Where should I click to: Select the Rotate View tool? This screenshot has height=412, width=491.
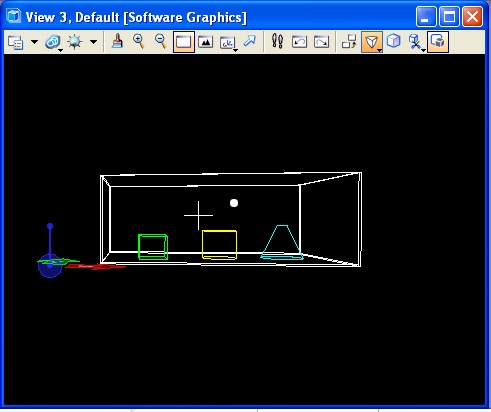(228, 43)
